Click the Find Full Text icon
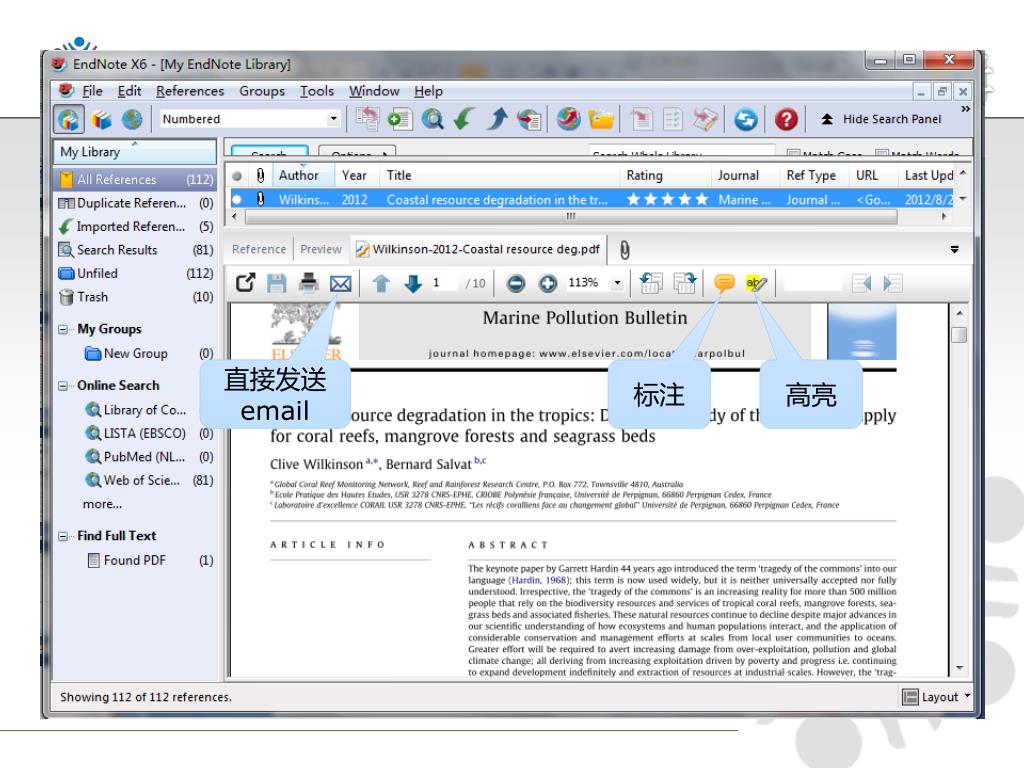Viewport: 1024px width, 768px height. pyautogui.click(x=529, y=120)
